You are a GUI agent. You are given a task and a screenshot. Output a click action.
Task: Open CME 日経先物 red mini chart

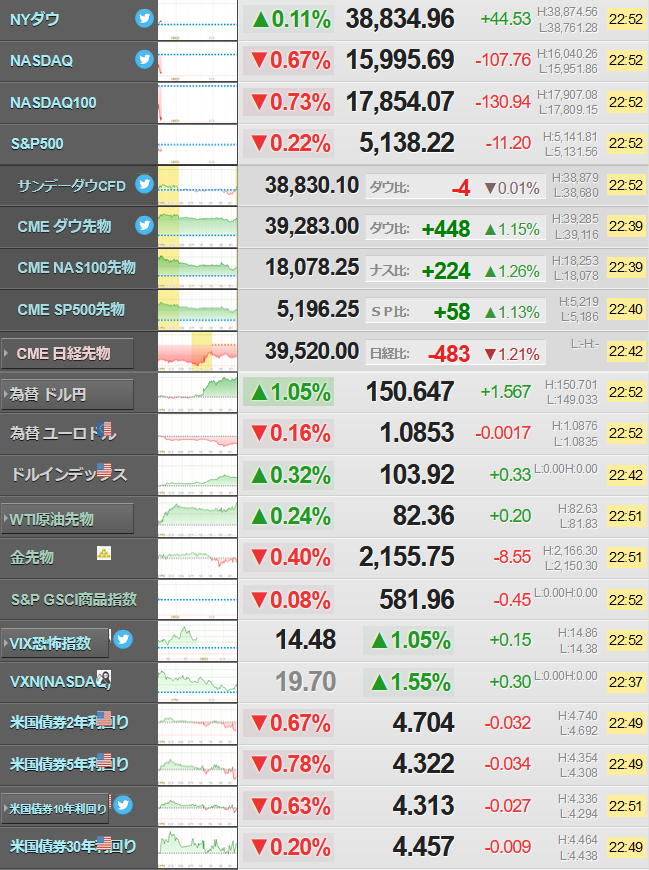pyautogui.click(x=197, y=351)
